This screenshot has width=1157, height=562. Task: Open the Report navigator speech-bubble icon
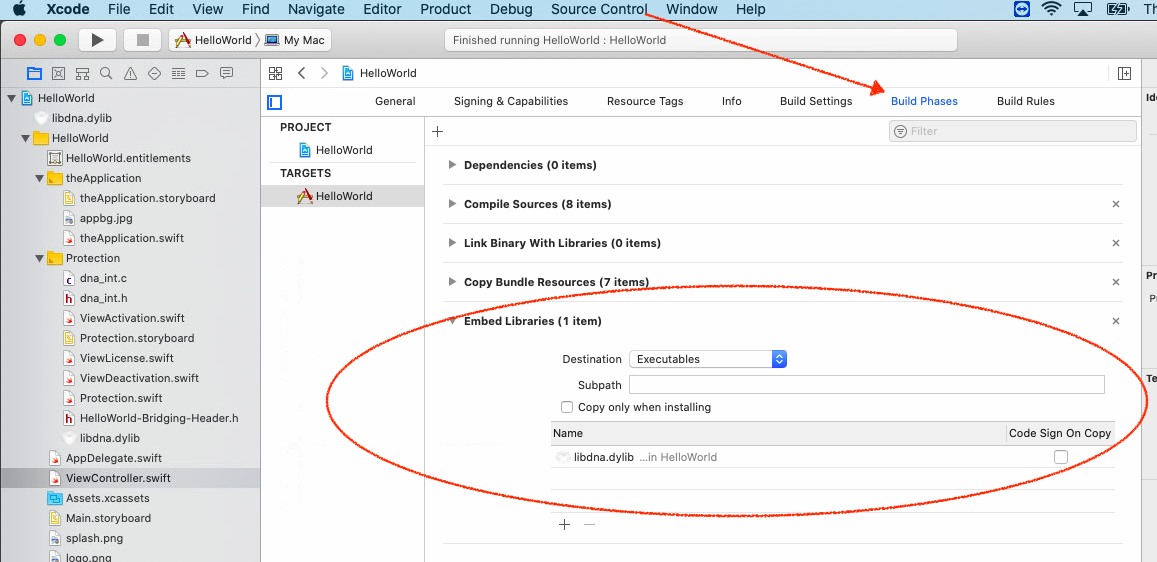[227, 73]
